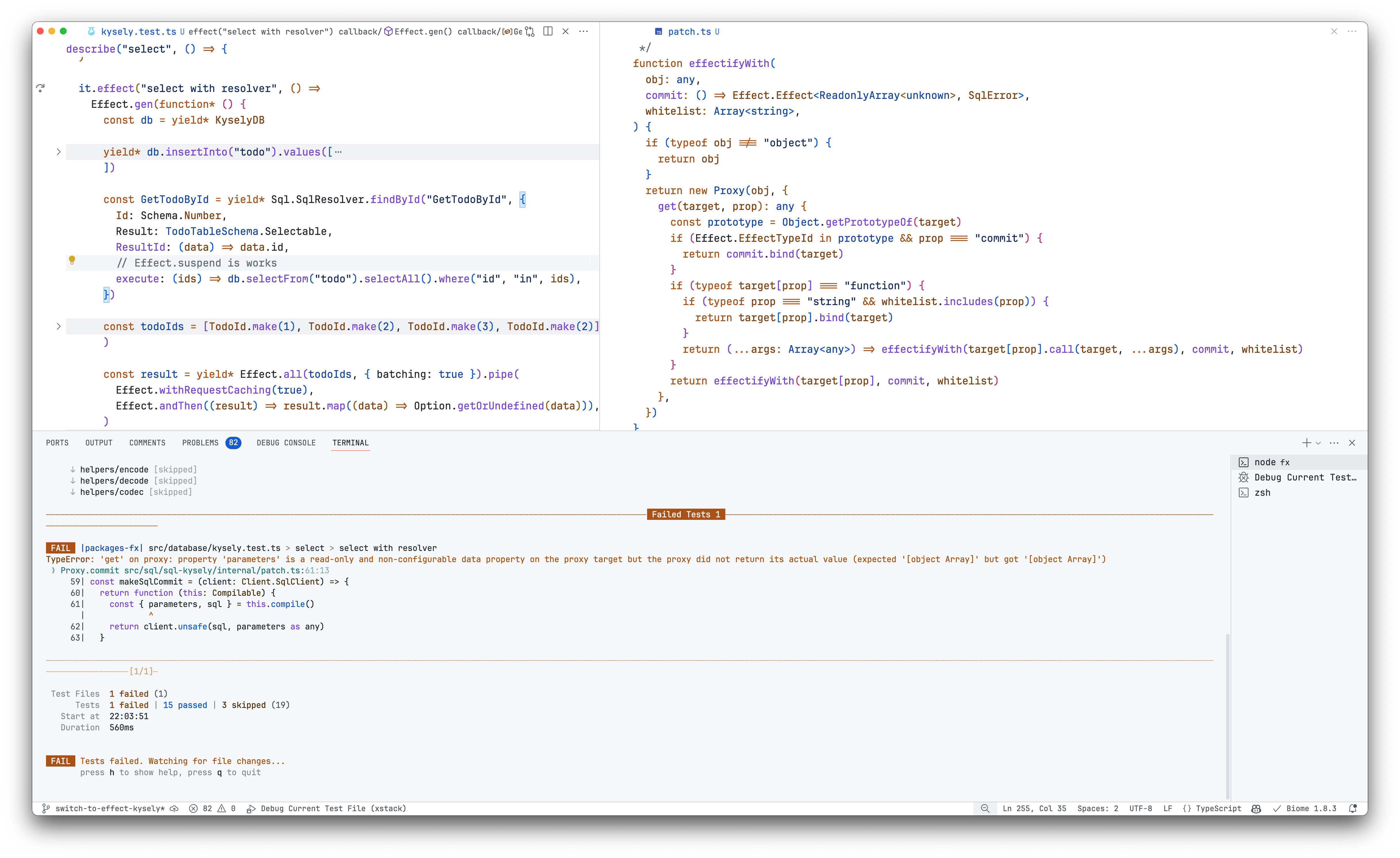Open the compare changes icon in tab bar
This screenshot has height=858, width=1400.
coord(530,31)
